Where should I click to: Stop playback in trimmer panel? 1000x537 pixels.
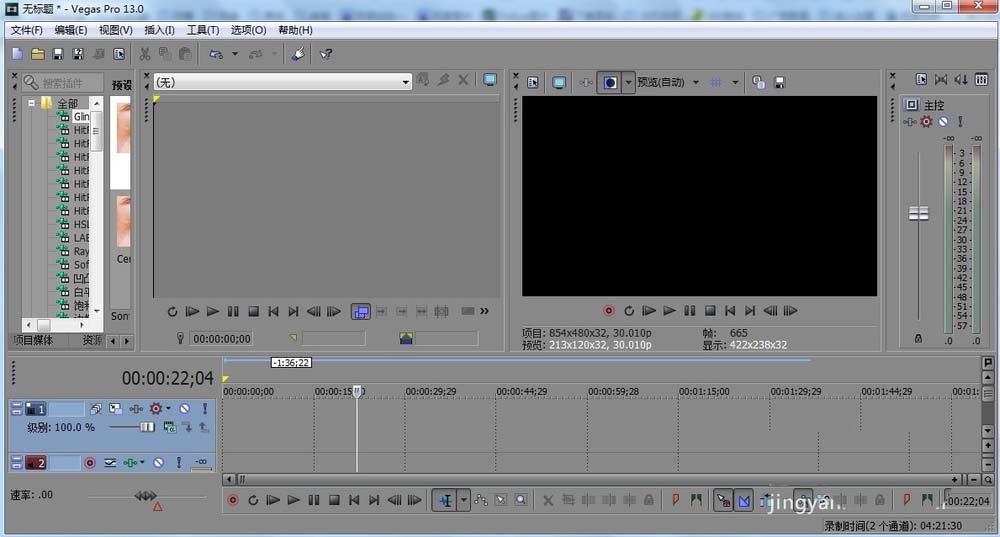[253, 312]
